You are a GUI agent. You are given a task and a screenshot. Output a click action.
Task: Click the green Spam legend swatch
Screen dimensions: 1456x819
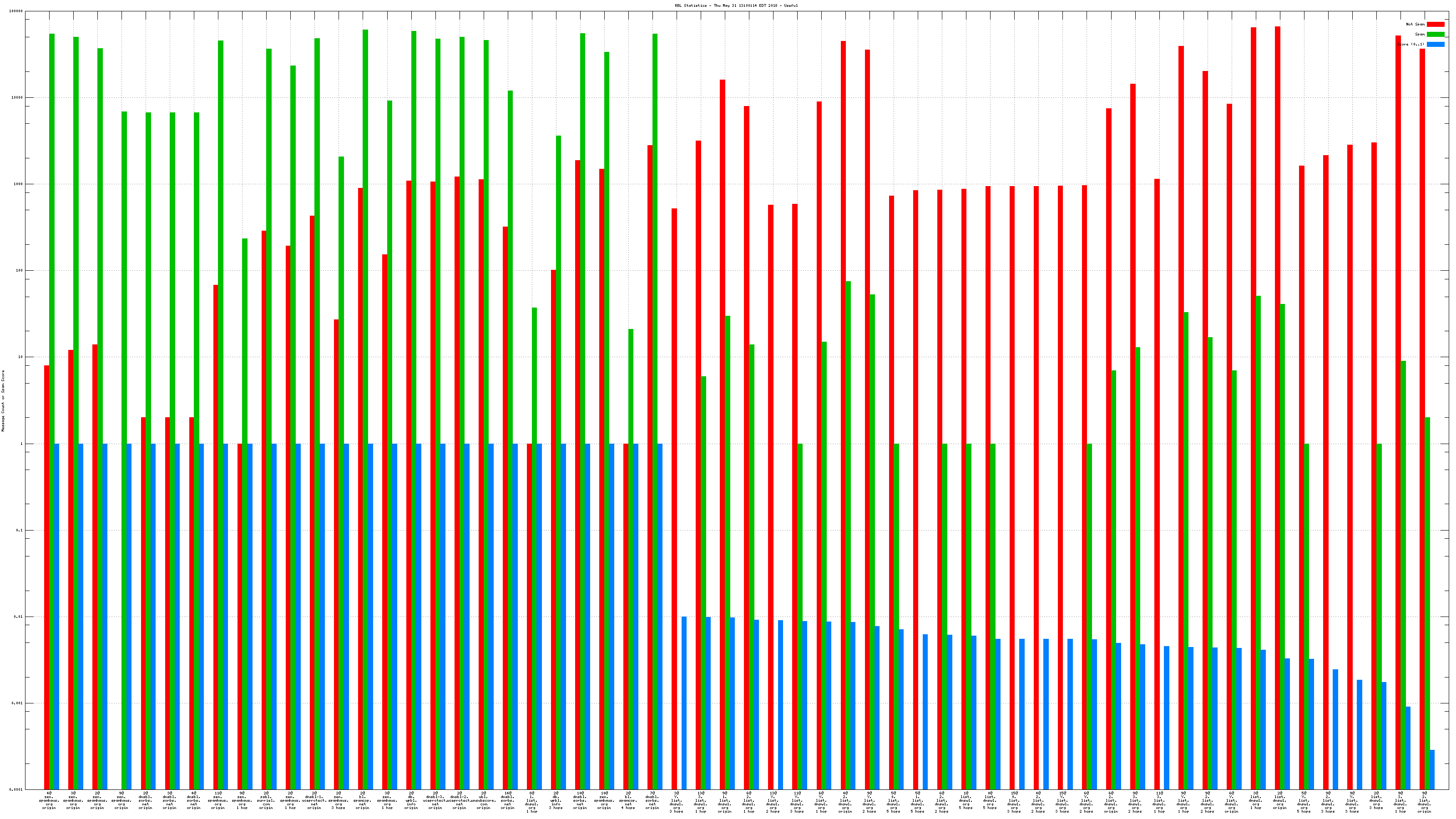[1435, 35]
